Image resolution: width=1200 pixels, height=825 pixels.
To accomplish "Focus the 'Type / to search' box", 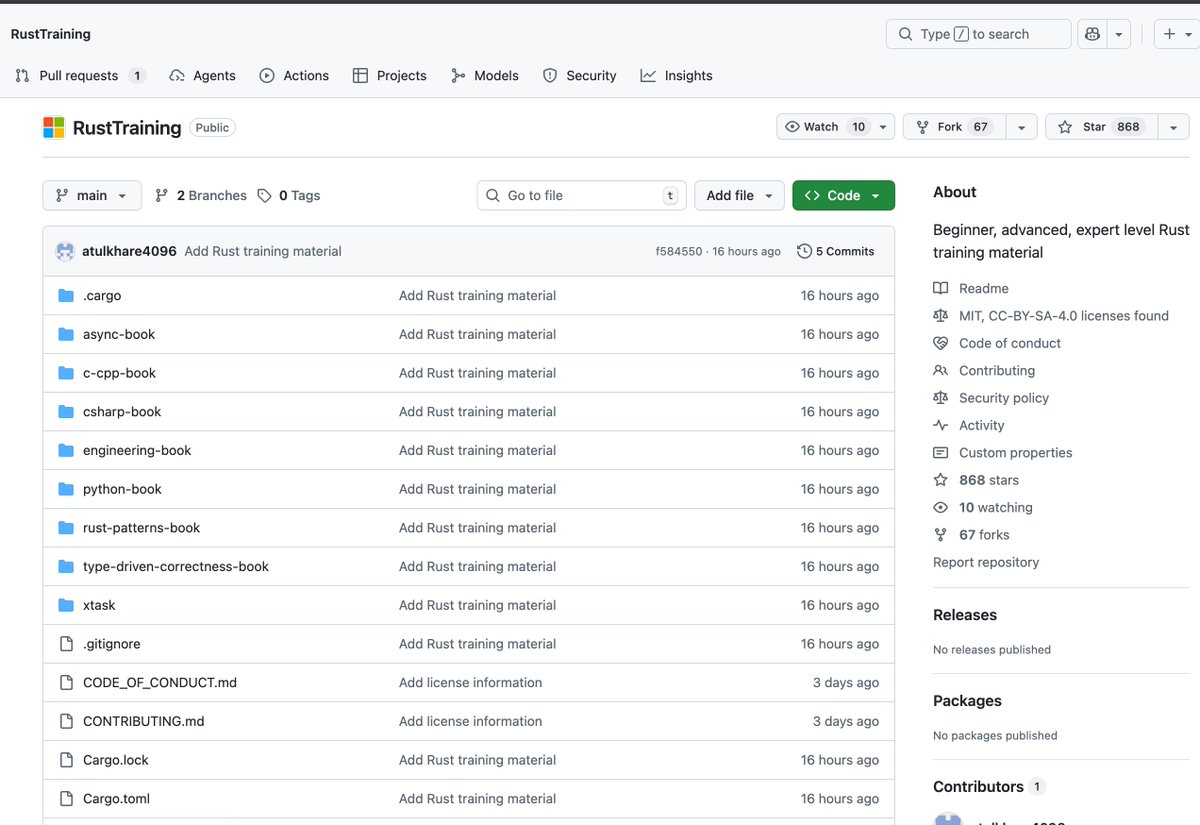I will (978, 34).
